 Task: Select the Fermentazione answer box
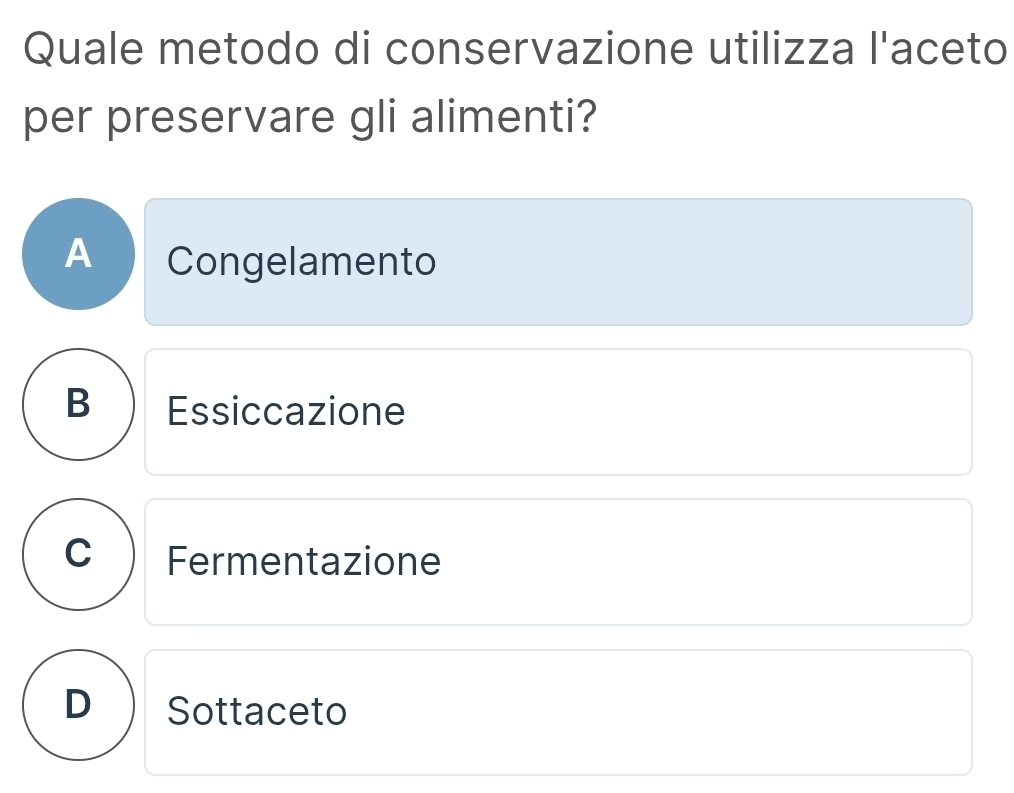558,561
